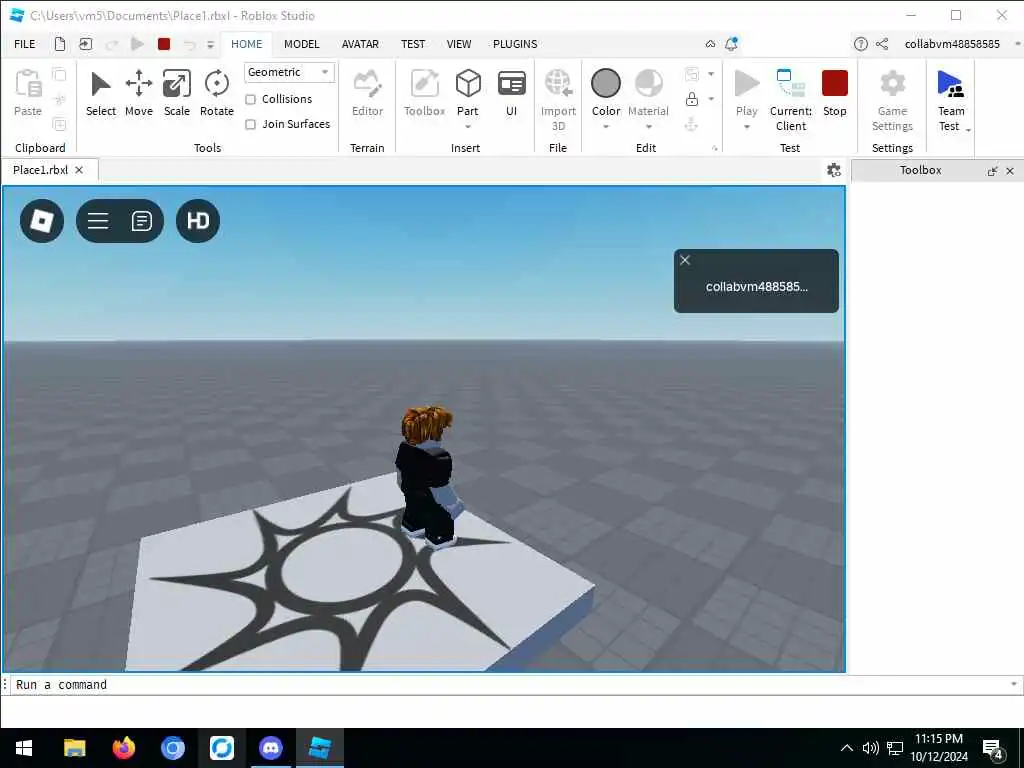Click the Group icon in Edit group
The height and width of the screenshot is (768, 1024).
[692, 74]
